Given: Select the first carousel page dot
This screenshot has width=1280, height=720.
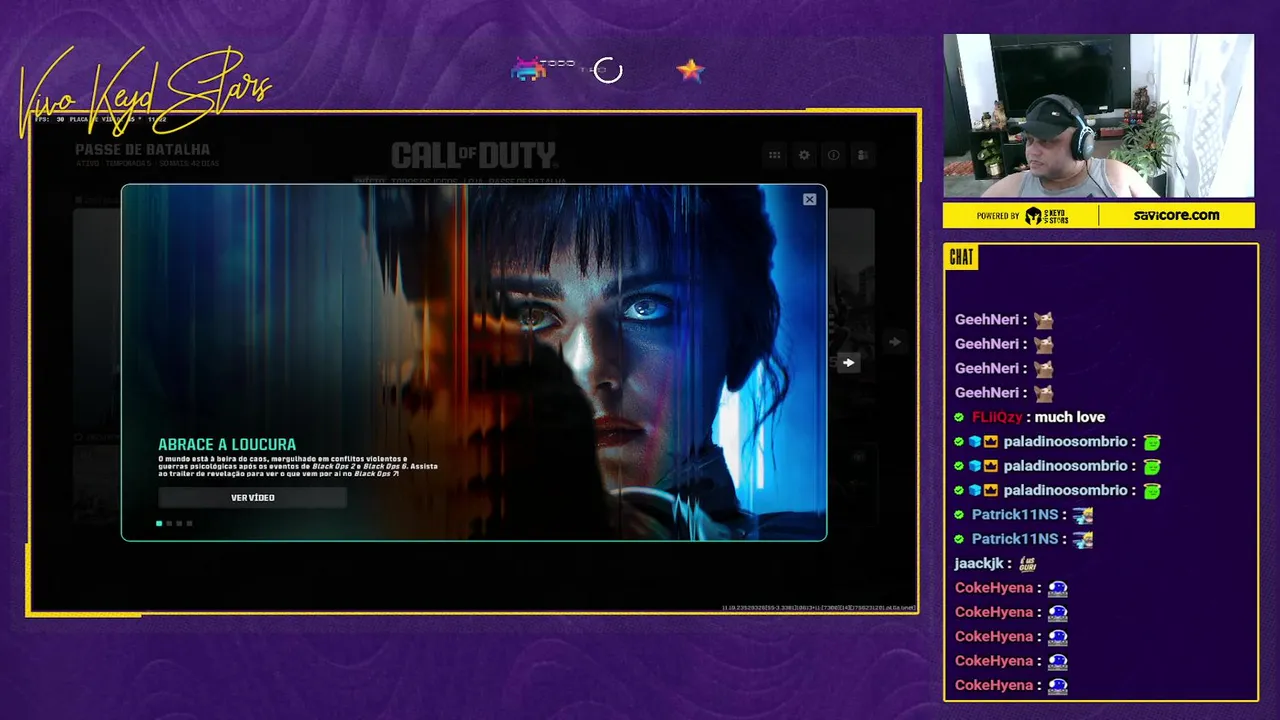Looking at the screenshot, I should pyautogui.click(x=159, y=523).
